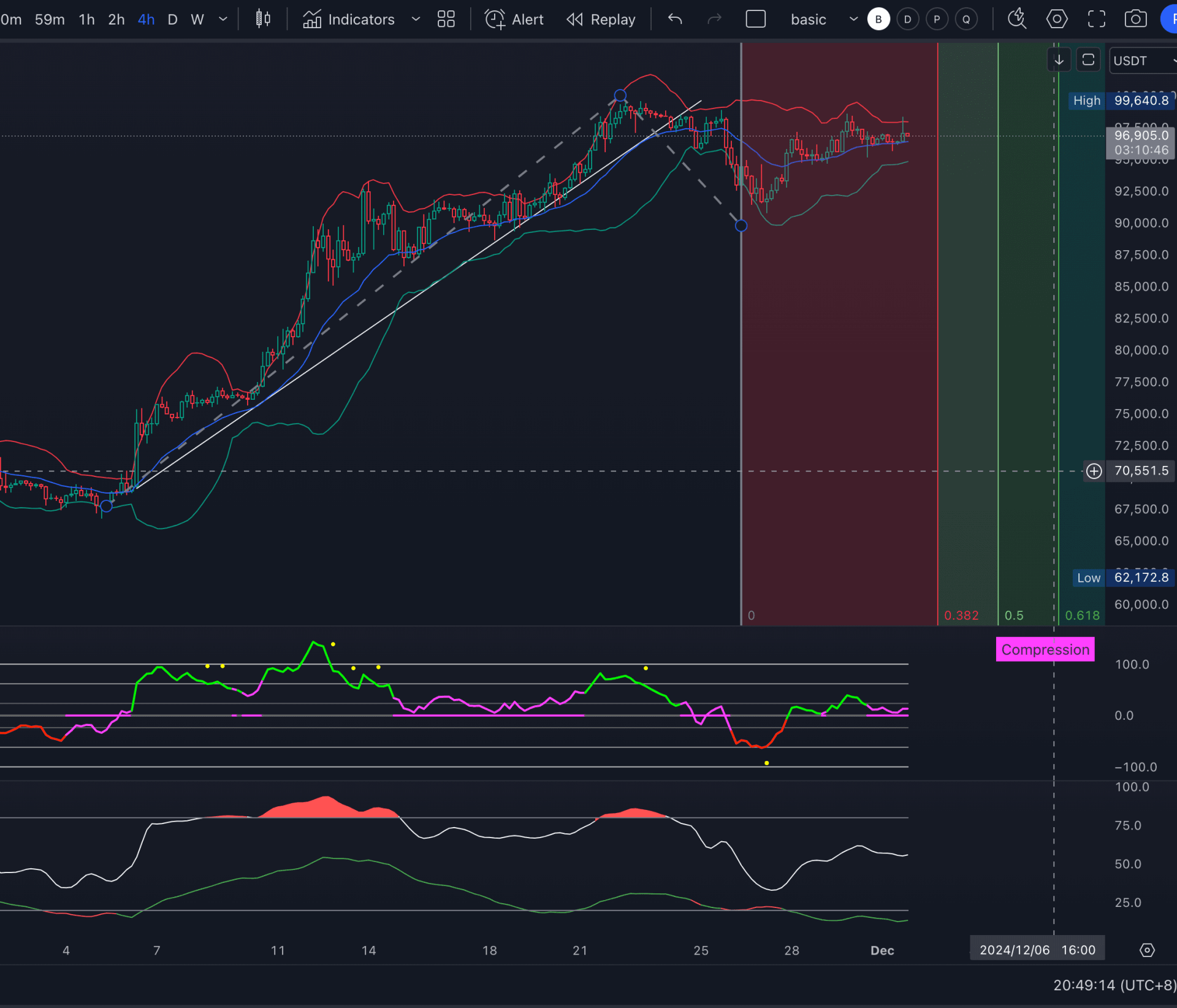The height and width of the screenshot is (1008, 1177).
Task: Toggle the P symbol type button
Action: [x=936, y=19]
